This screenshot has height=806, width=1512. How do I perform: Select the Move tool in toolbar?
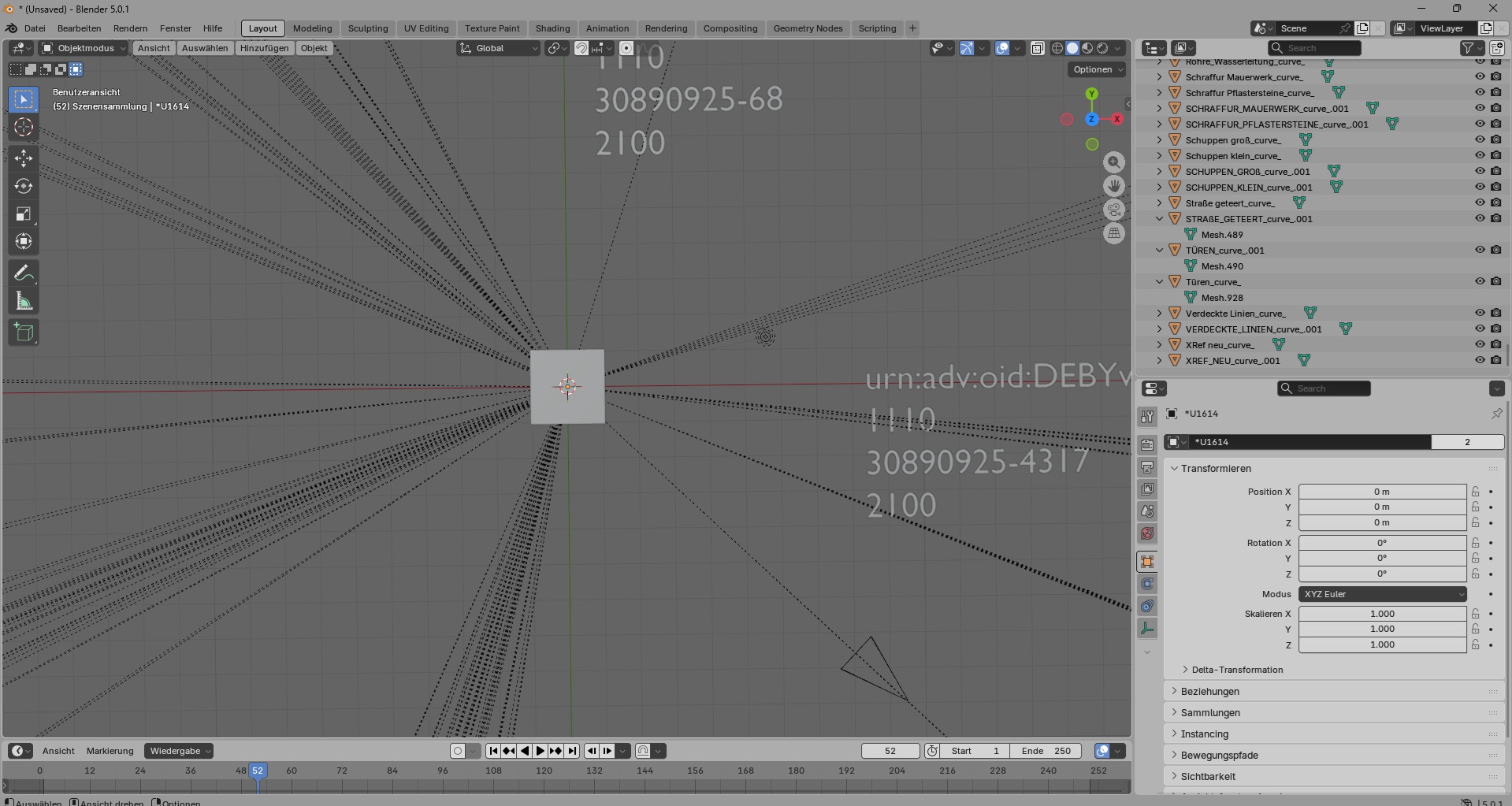click(x=24, y=158)
